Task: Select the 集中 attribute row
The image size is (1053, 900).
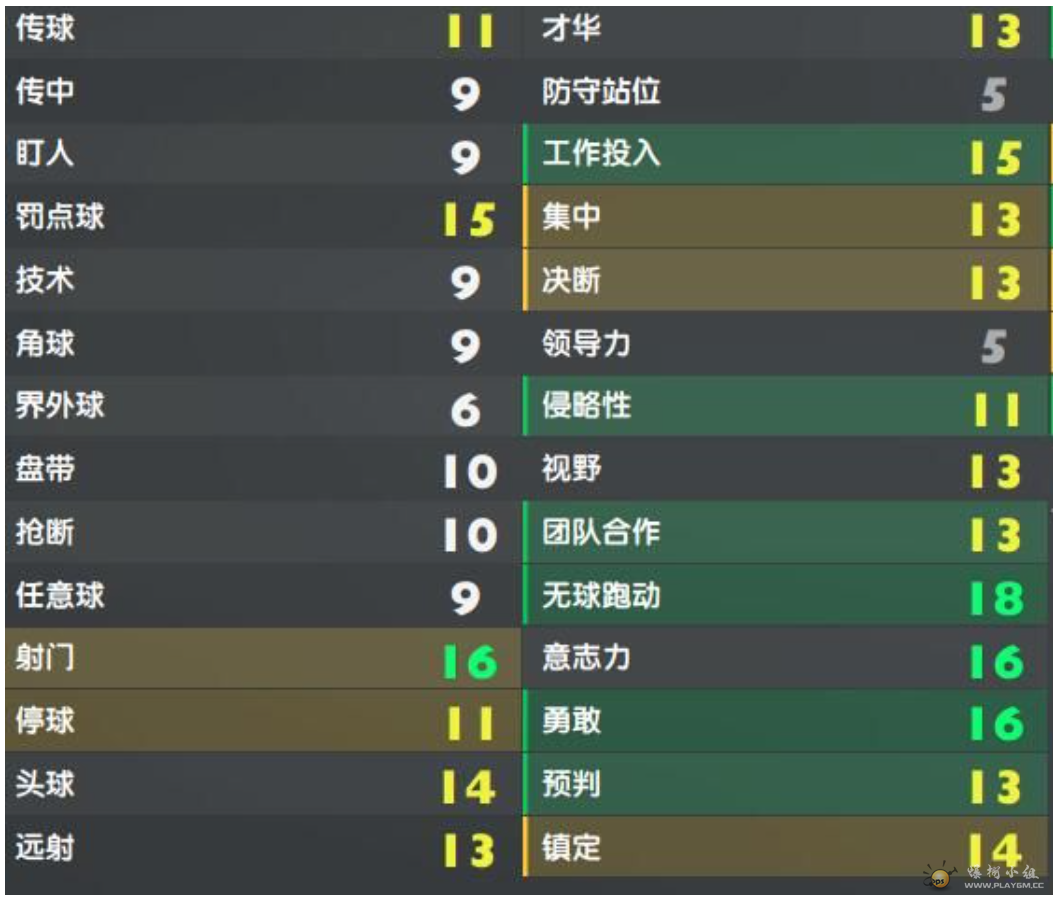Action: pyautogui.click(x=786, y=217)
